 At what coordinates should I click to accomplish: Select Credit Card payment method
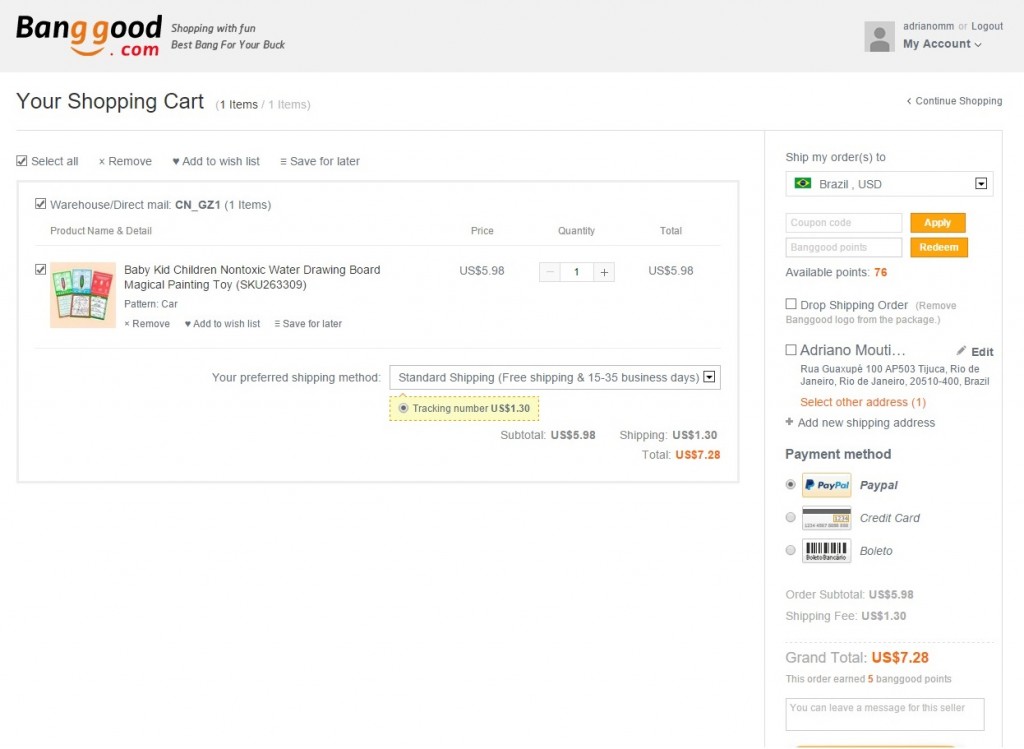(791, 517)
